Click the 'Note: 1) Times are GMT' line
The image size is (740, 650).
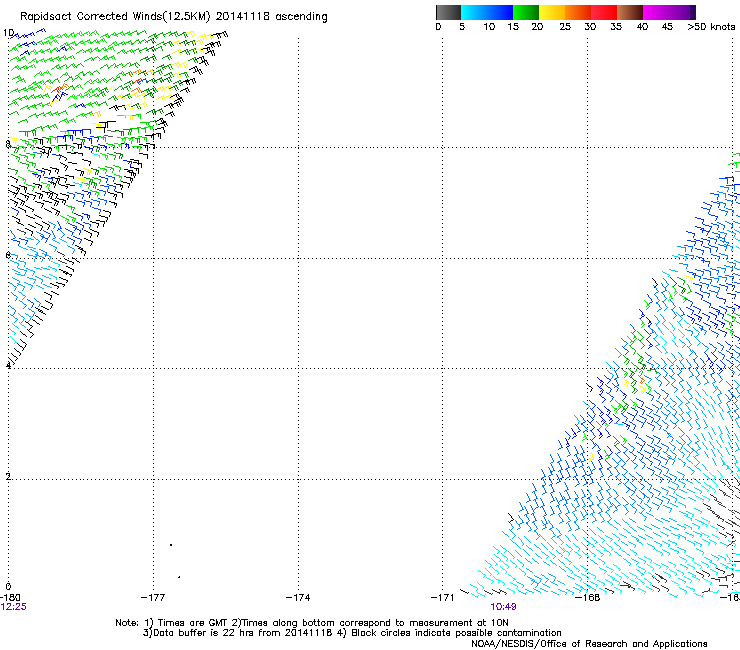312,623
